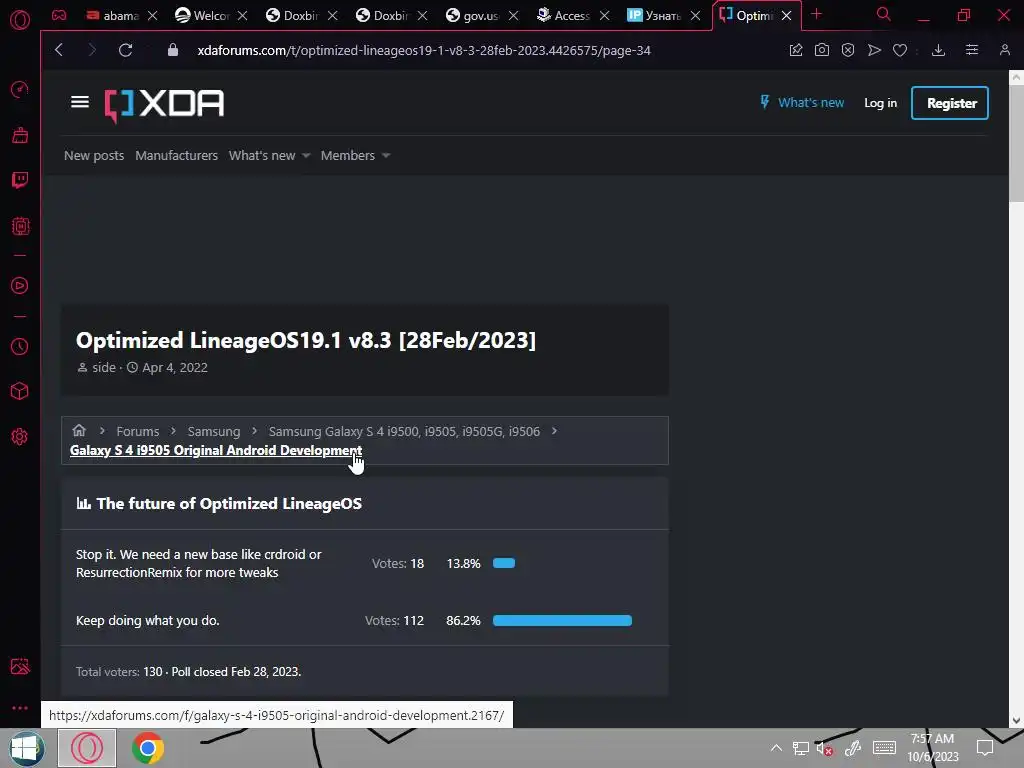Open New posts link

94,155
